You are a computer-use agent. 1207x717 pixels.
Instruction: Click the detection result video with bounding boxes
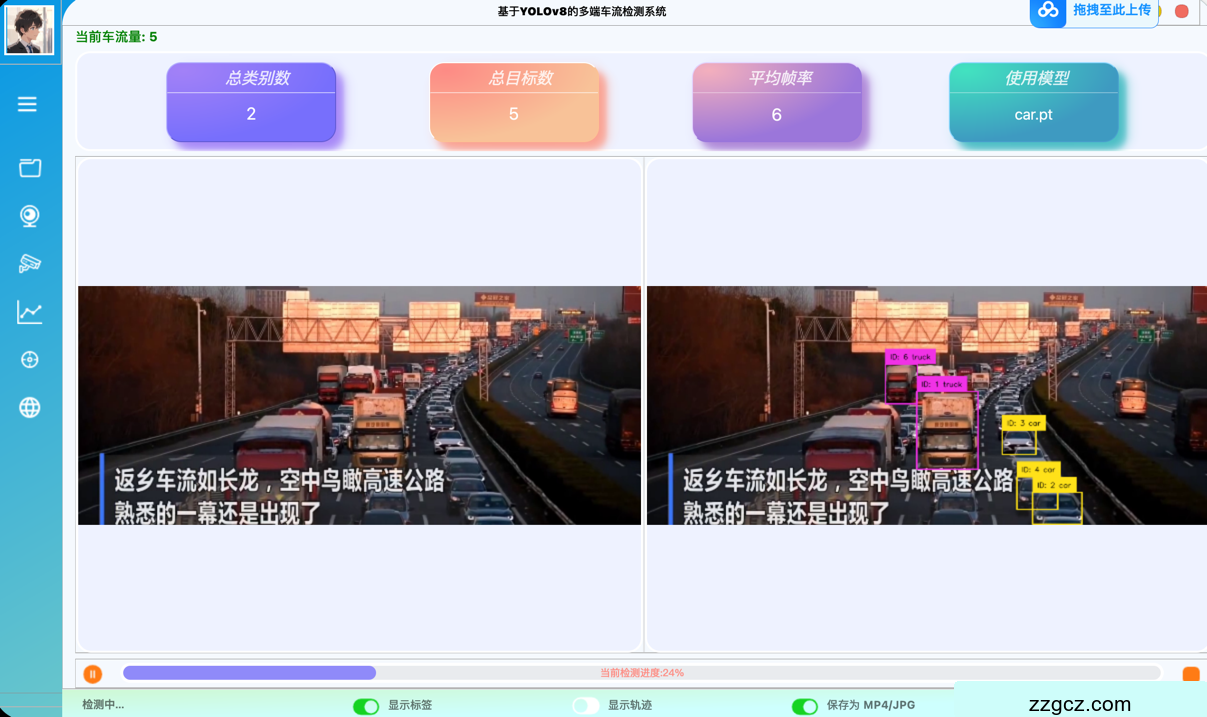click(926, 405)
